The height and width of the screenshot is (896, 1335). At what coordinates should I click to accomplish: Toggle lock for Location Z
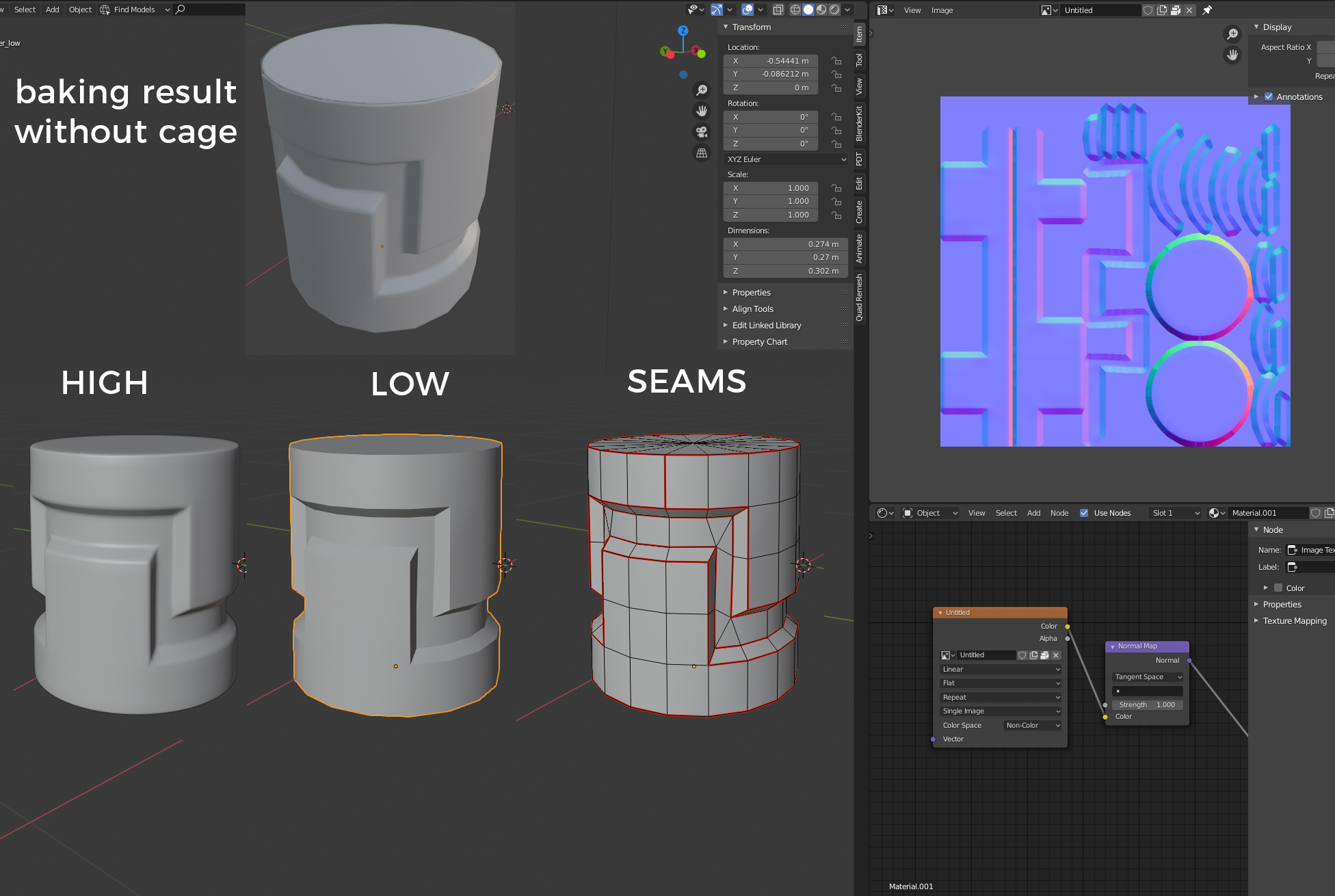pos(836,88)
